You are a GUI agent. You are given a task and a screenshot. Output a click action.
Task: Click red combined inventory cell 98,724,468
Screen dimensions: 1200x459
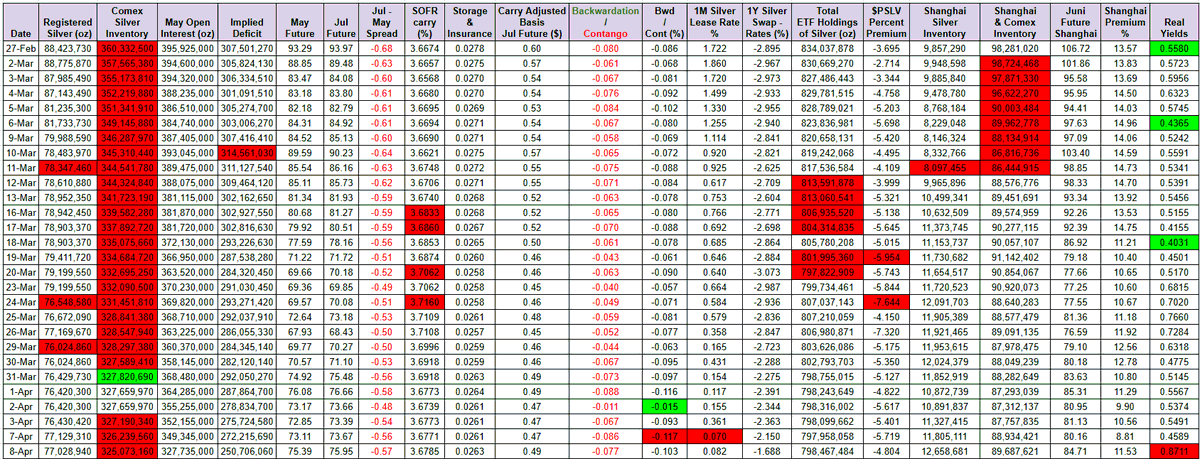click(x=1014, y=61)
